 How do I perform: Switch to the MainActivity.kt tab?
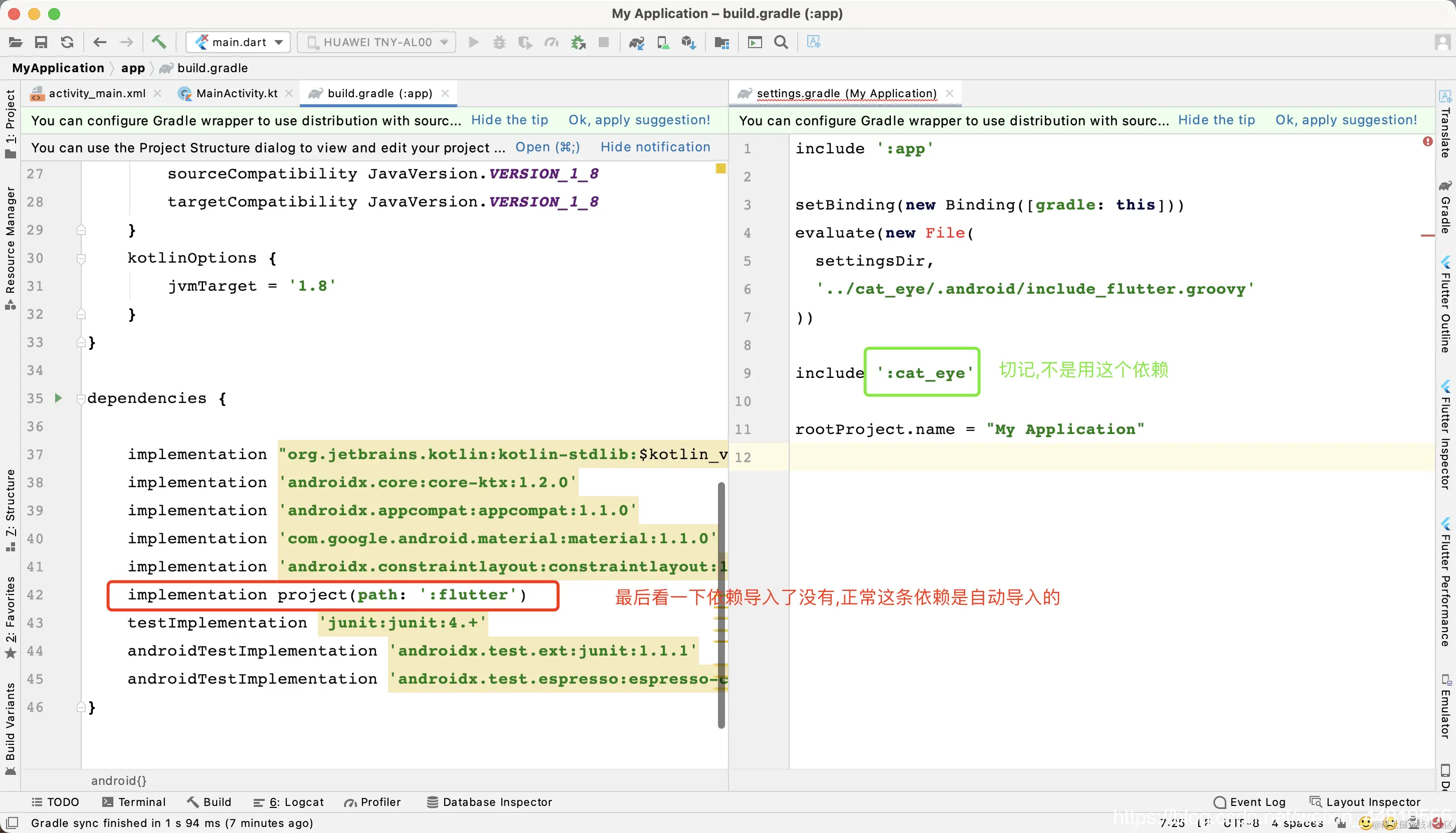236,93
